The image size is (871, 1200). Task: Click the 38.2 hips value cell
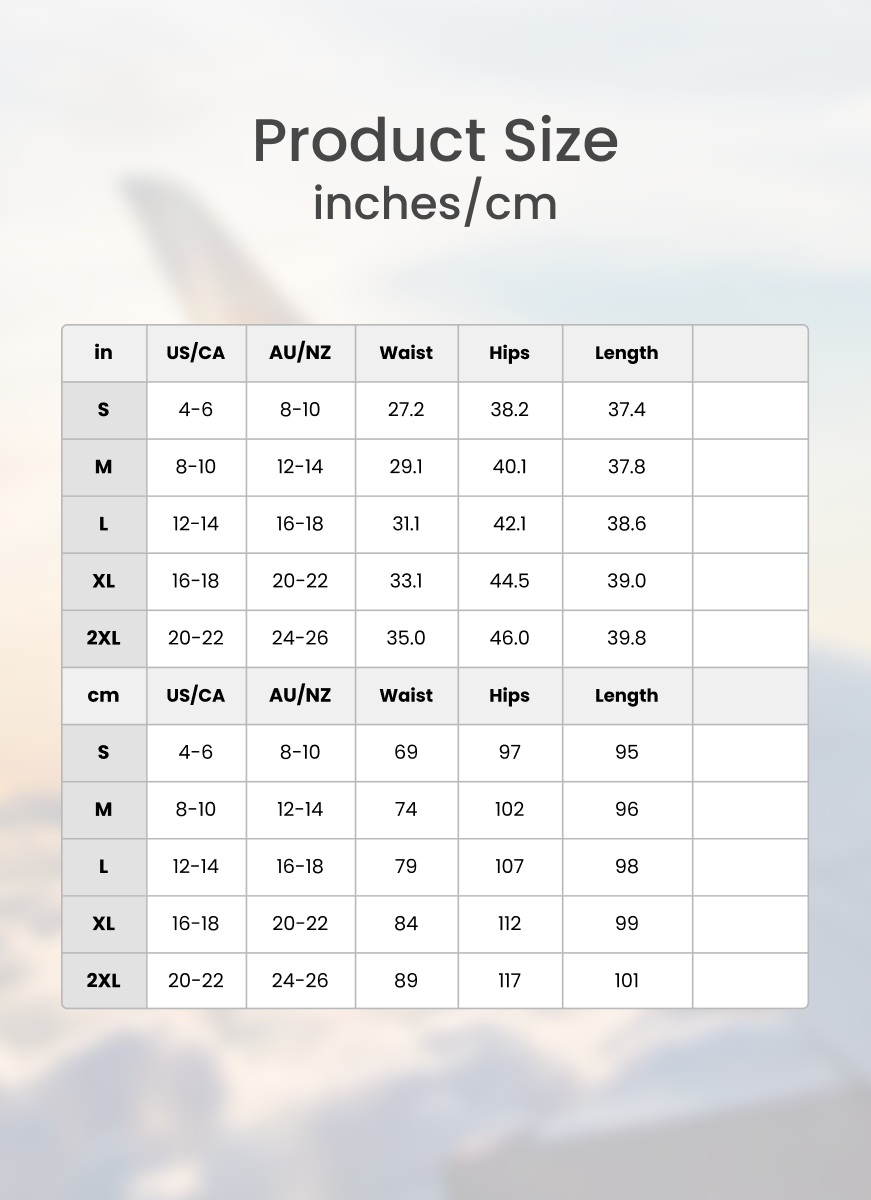(x=510, y=410)
